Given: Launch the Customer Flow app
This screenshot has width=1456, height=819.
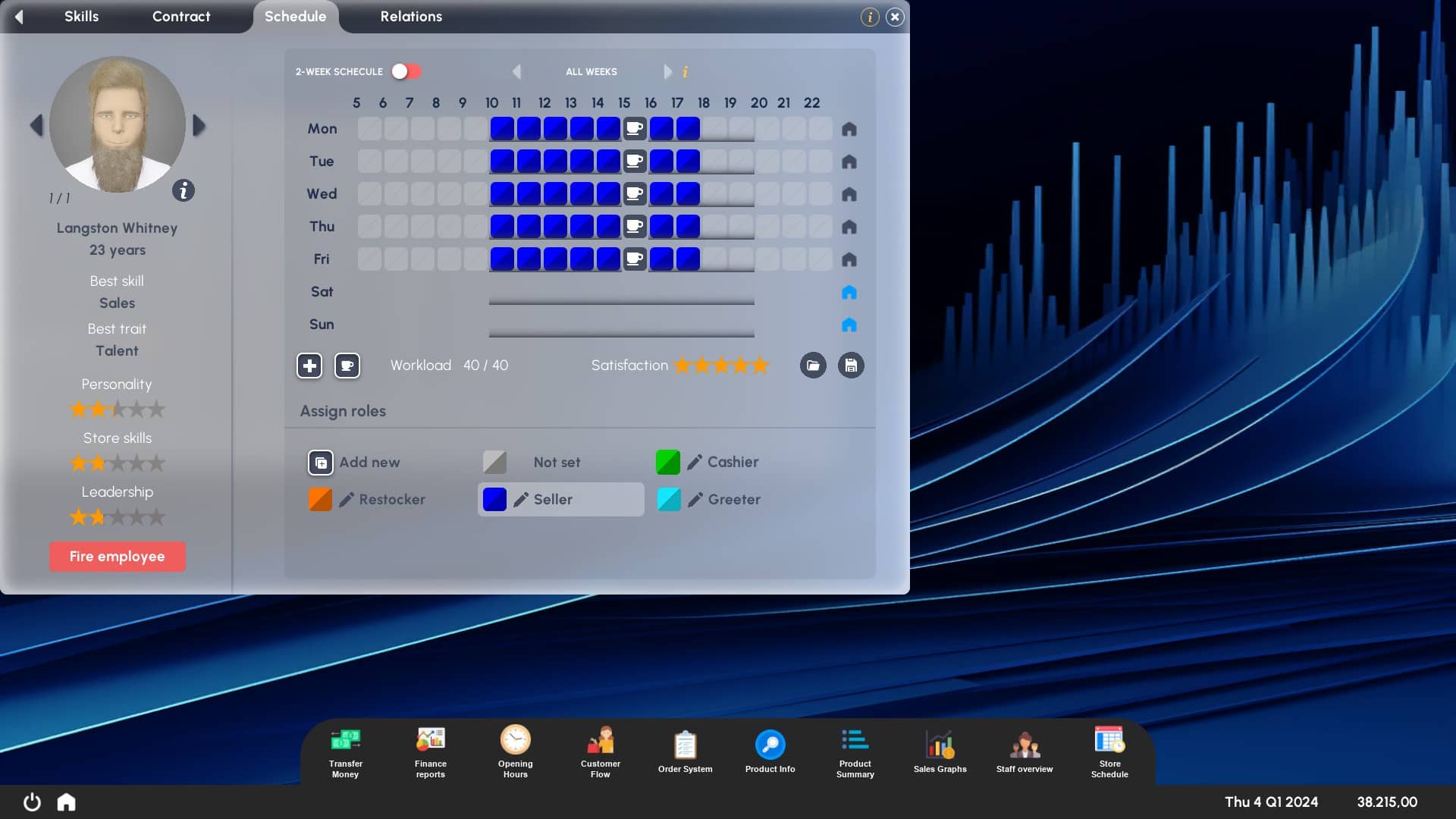Looking at the screenshot, I should click(601, 752).
